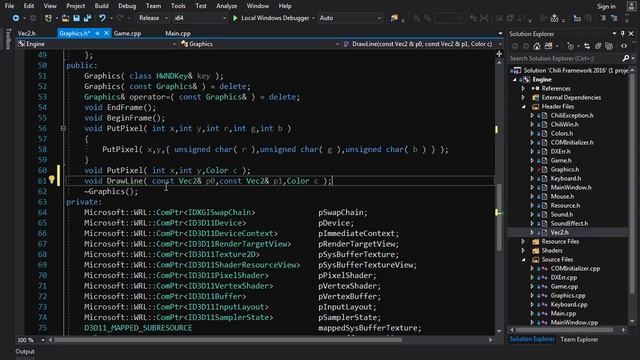This screenshot has width=640, height=360.
Task: Pin the Graphics.h tab with the pin icon
Action: click(x=98, y=33)
